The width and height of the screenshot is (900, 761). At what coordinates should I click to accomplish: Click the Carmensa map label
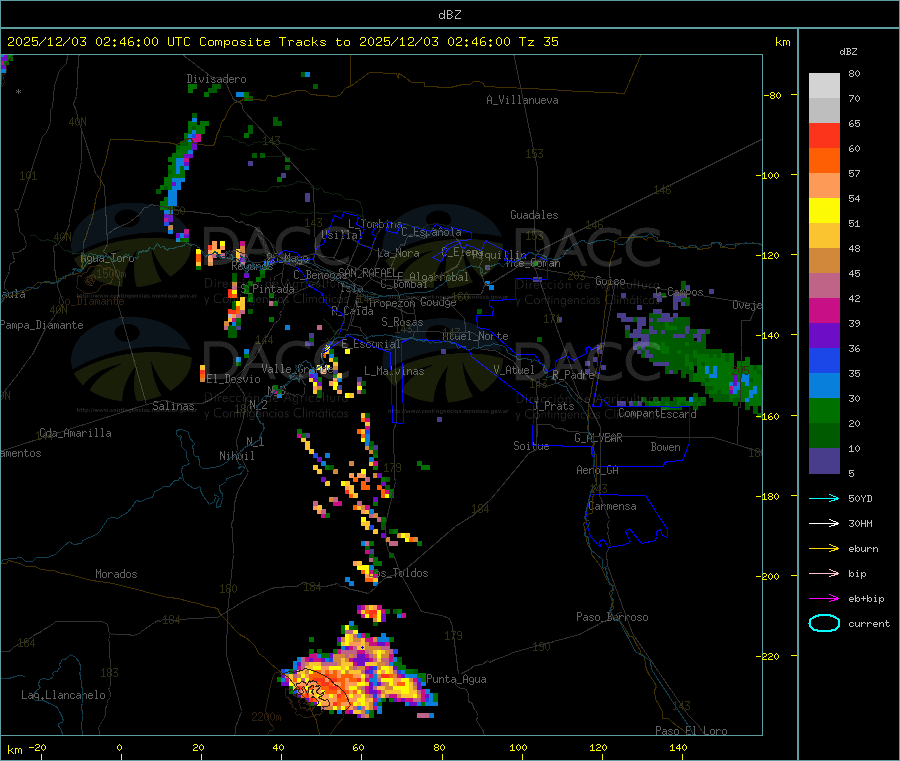612,506
